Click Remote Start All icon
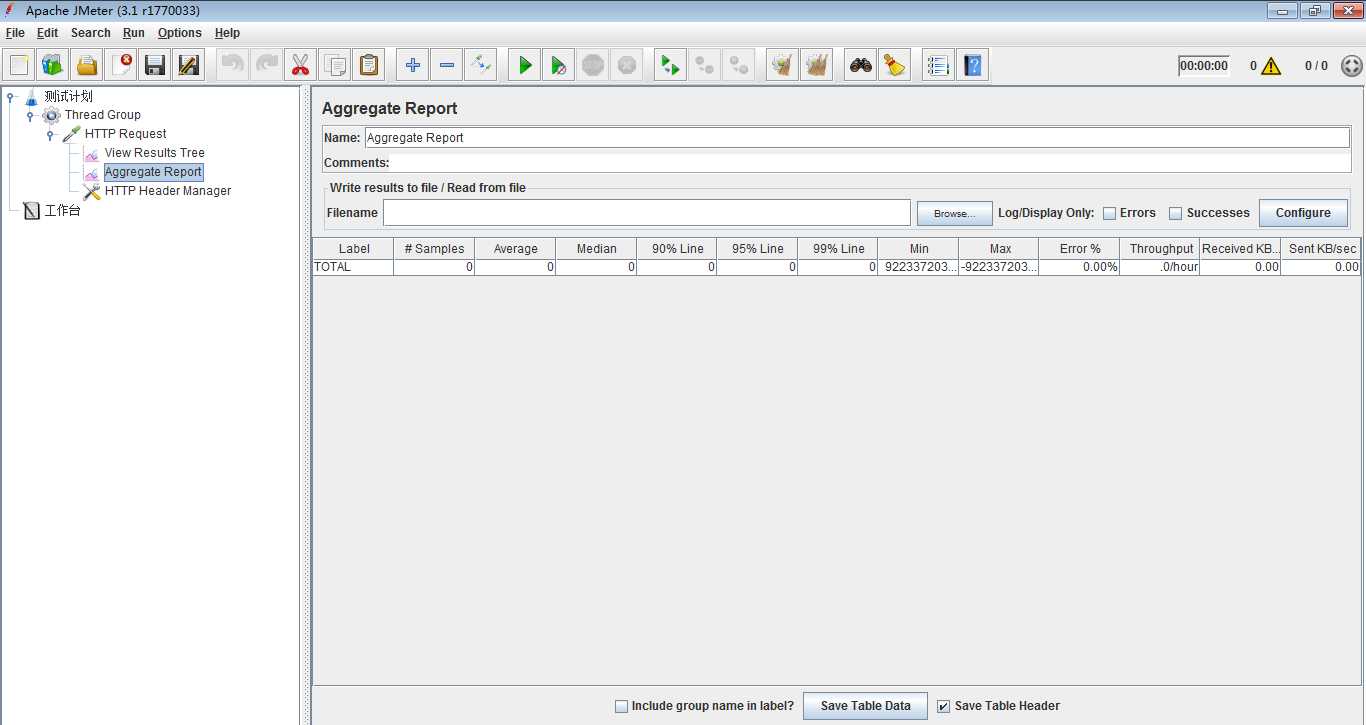Viewport: 1366px width, 725px height. pyautogui.click(x=671, y=66)
